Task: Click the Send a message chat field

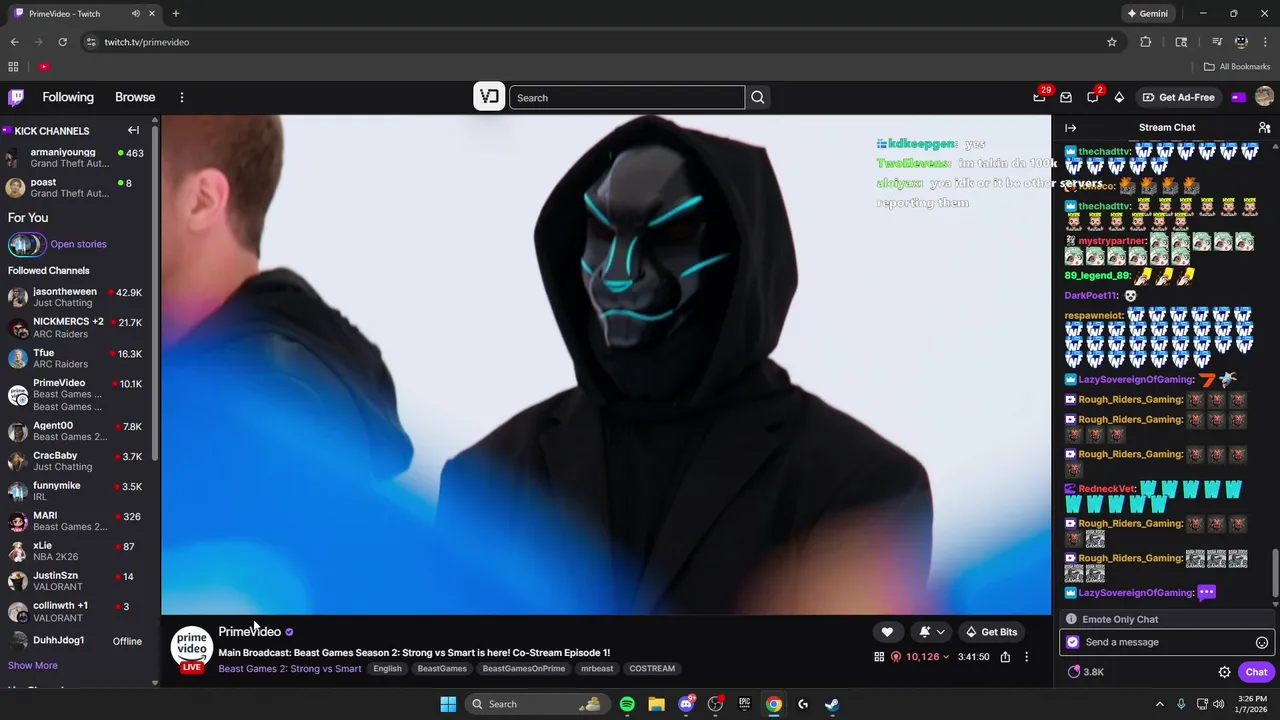Action: point(1166,642)
